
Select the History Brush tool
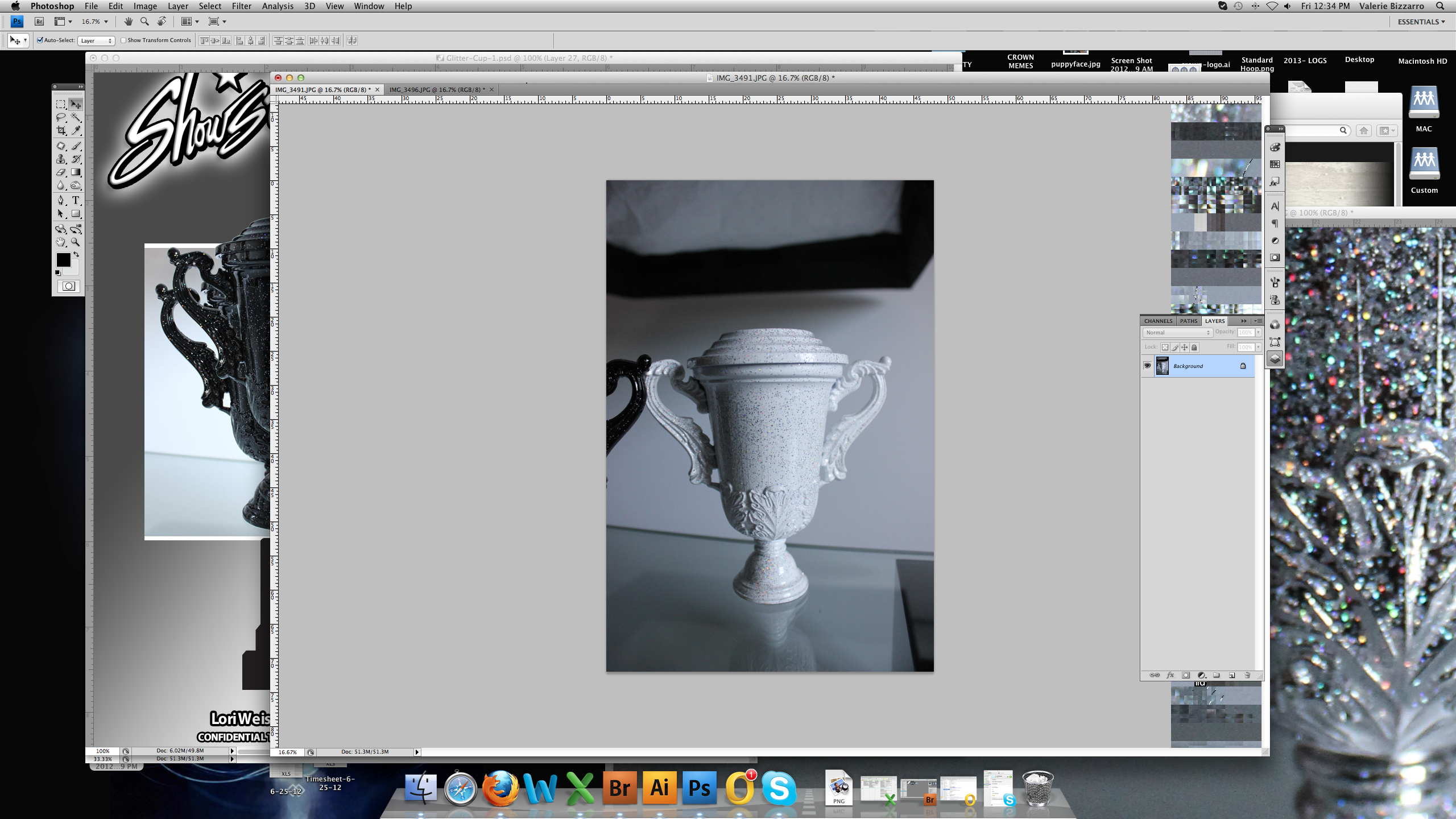coord(76,159)
